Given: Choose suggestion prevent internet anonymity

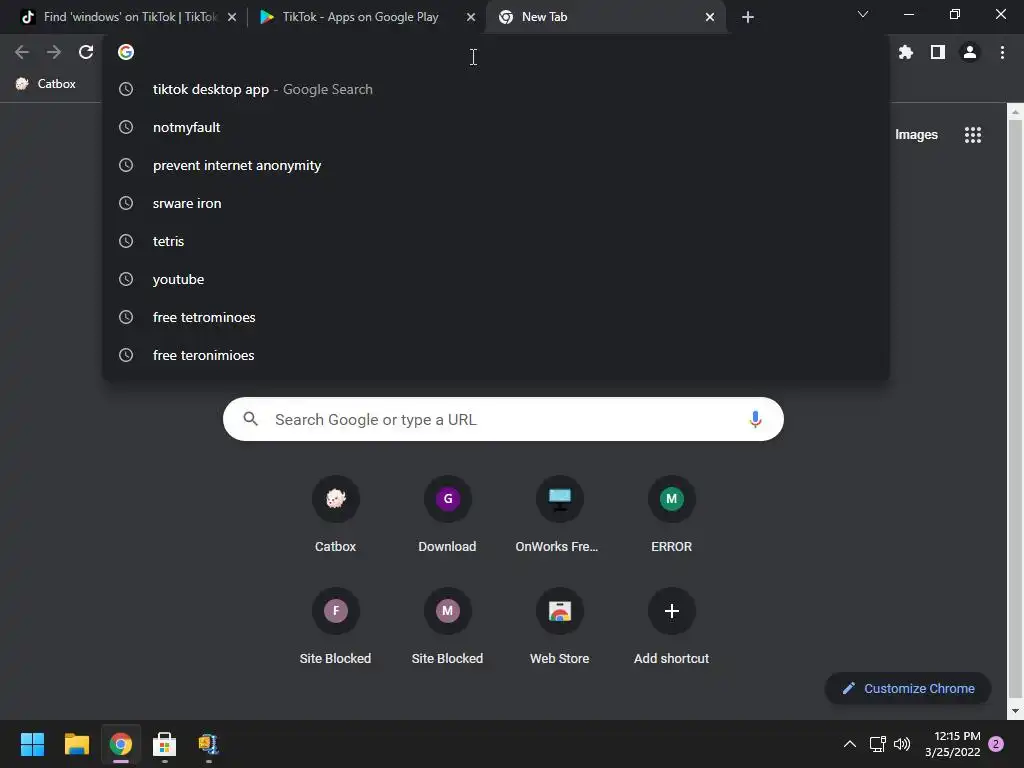Looking at the screenshot, I should click(x=496, y=165).
